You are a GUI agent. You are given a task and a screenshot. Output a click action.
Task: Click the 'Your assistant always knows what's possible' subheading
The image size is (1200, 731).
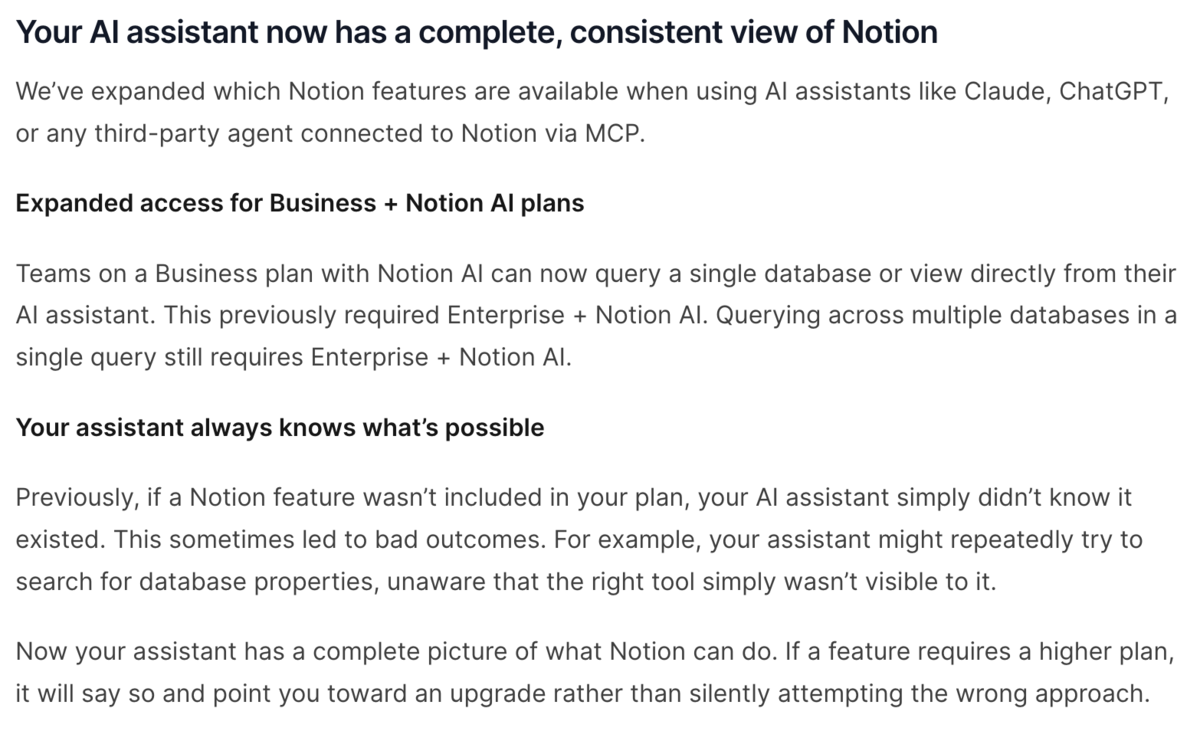[x=280, y=428]
